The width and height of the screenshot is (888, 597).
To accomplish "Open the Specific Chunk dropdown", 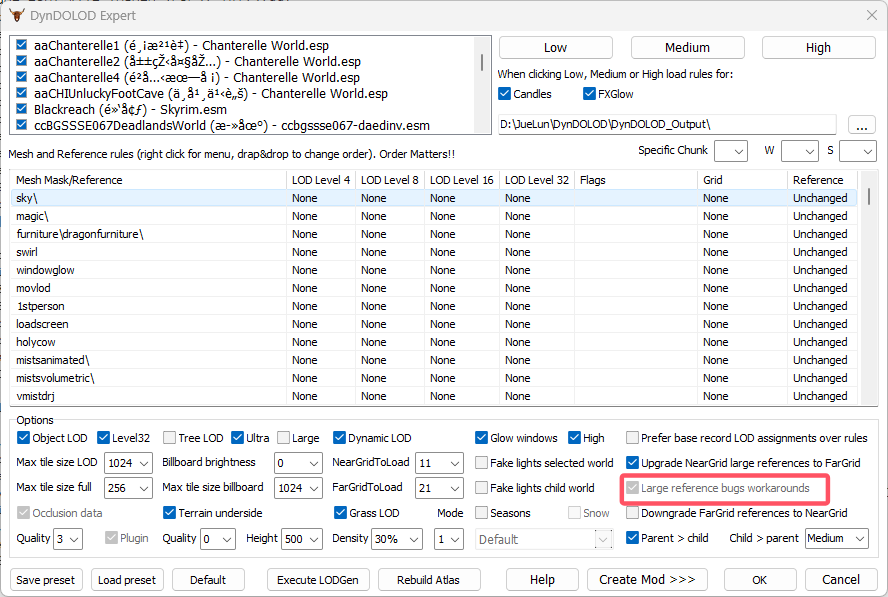I will click(731, 151).
